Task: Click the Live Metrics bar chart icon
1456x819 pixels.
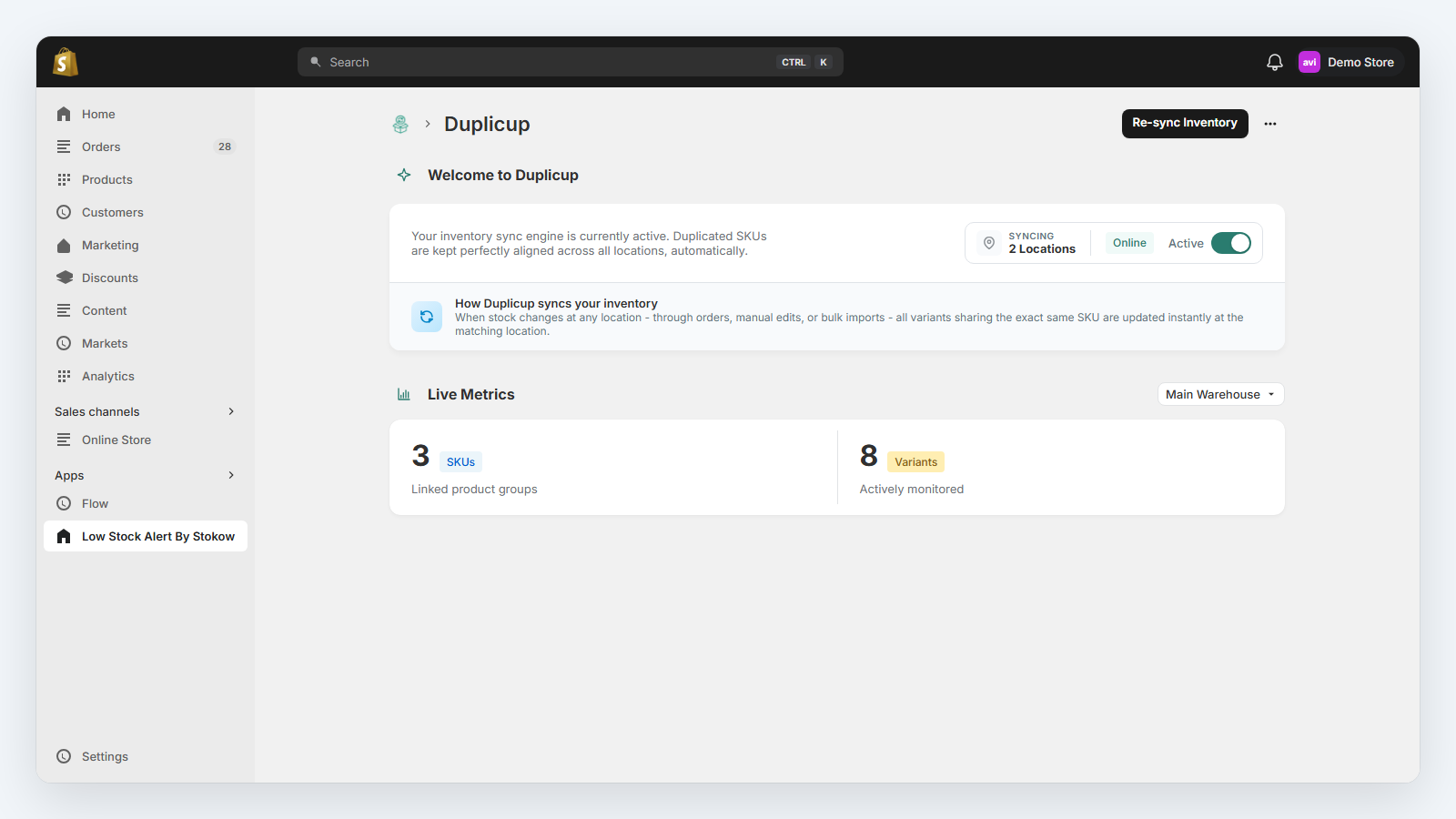Action: 404,394
